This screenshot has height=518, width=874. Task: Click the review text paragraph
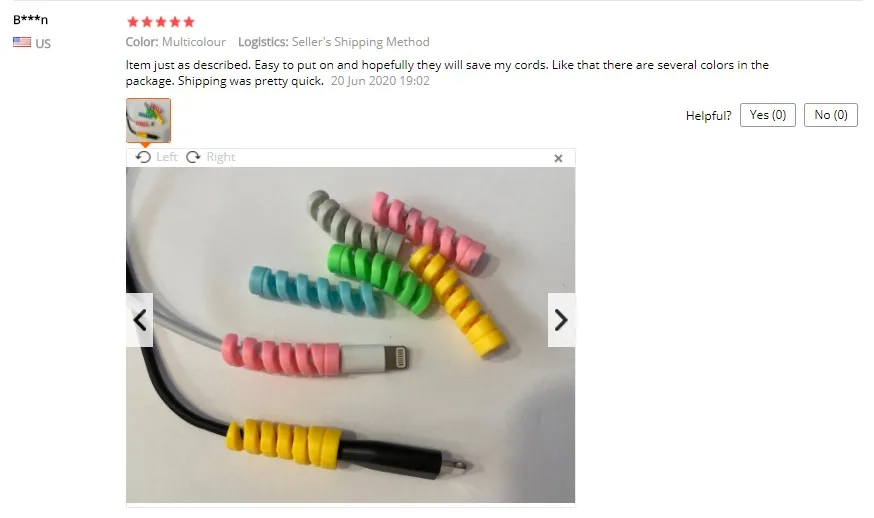tap(447, 72)
